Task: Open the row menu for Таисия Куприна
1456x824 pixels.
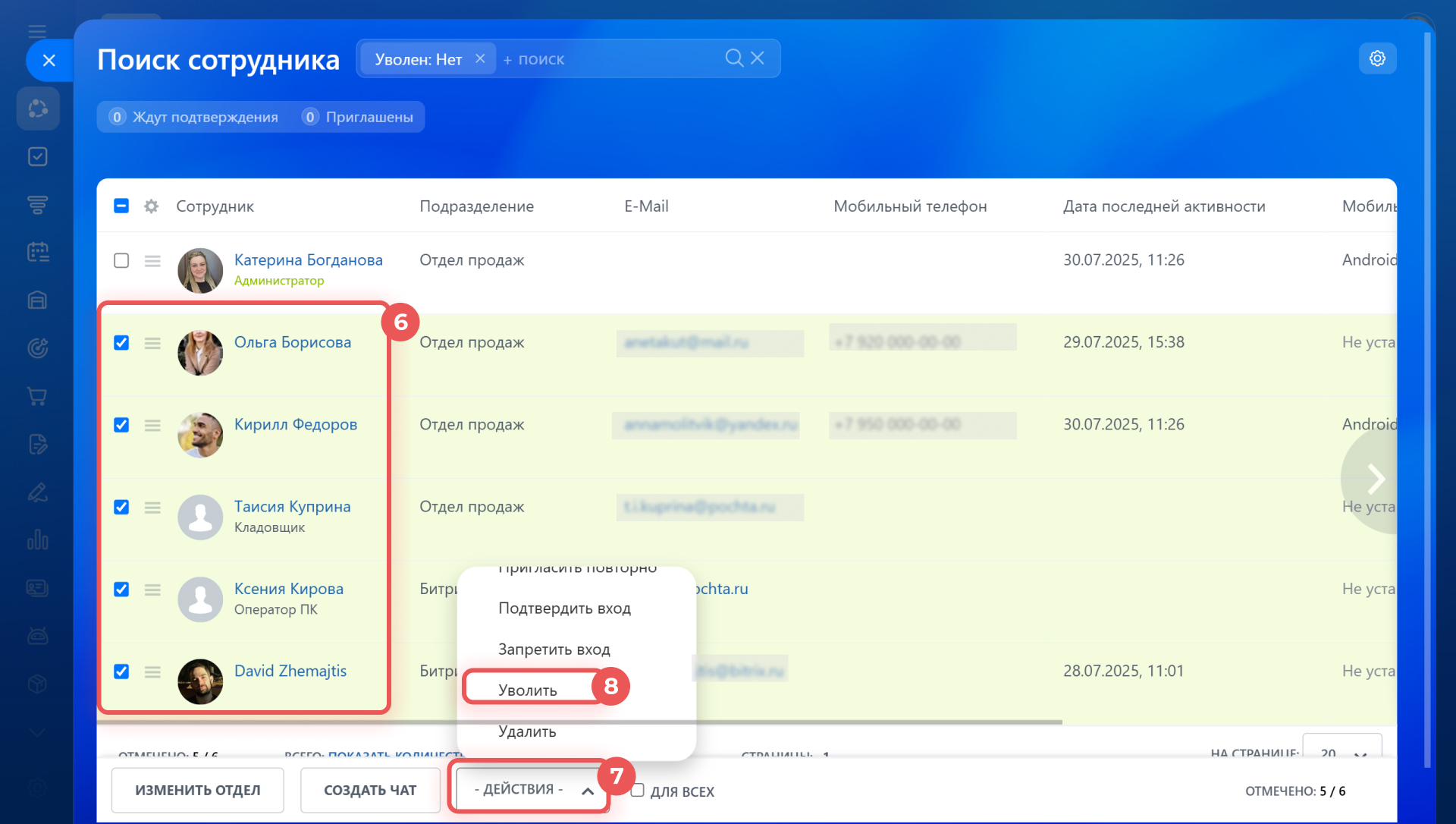Action: pos(152,508)
